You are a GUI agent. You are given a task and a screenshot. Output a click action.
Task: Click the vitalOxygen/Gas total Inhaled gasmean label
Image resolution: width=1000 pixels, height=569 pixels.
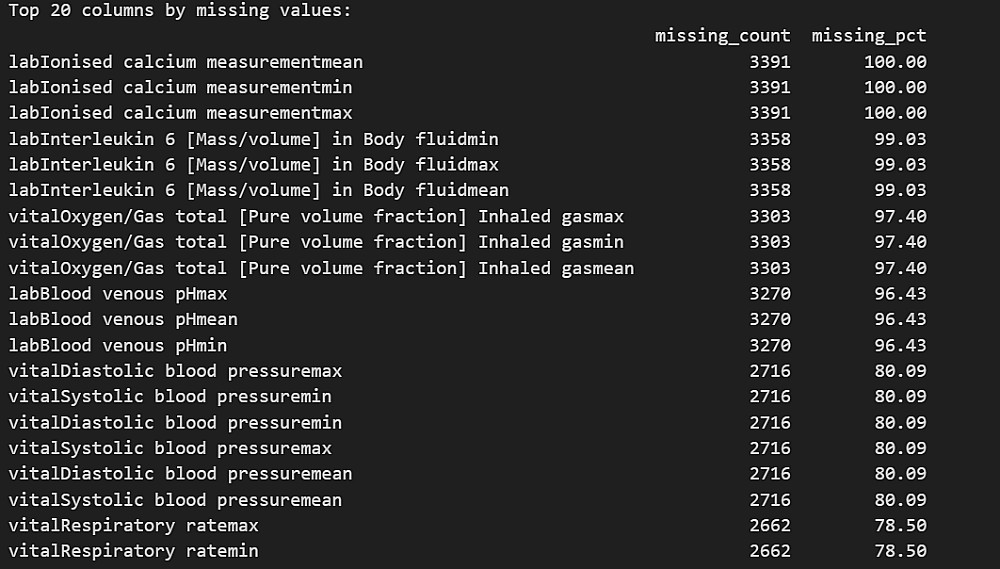tap(321, 268)
